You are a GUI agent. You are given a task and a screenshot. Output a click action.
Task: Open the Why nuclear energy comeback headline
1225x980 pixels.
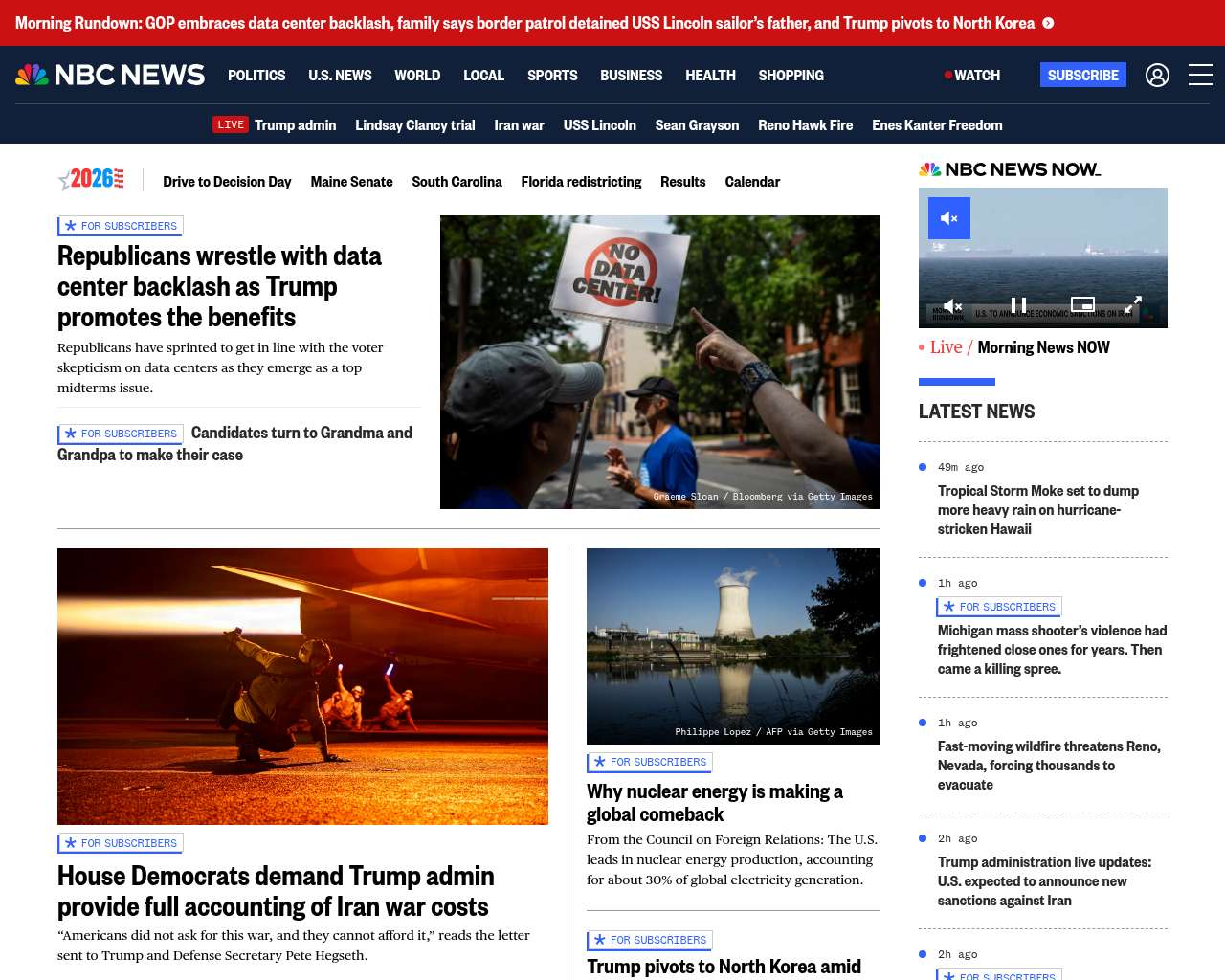(x=715, y=803)
